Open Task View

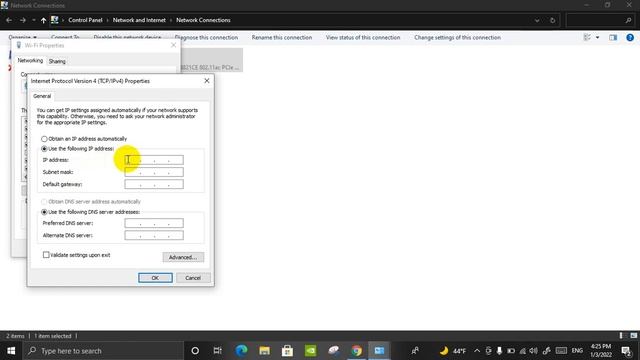pos(218,351)
